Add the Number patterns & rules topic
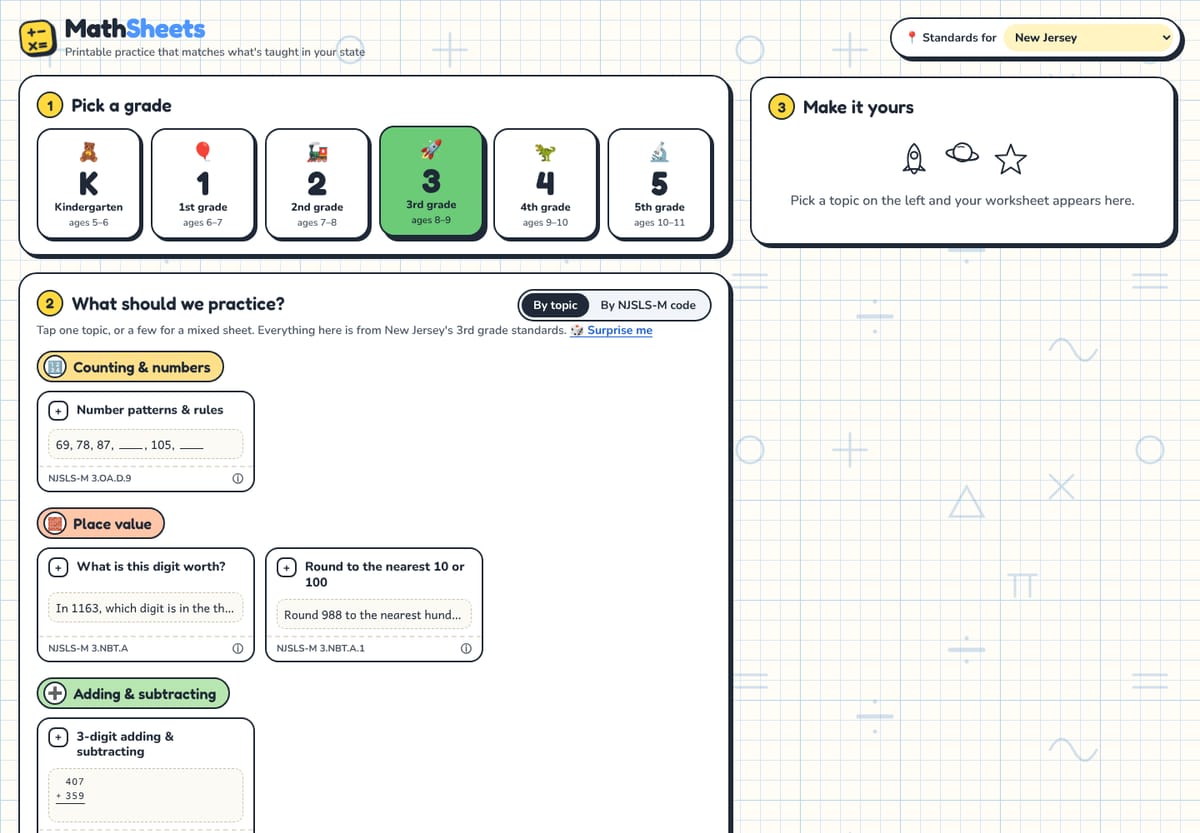 pyautogui.click(x=59, y=410)
